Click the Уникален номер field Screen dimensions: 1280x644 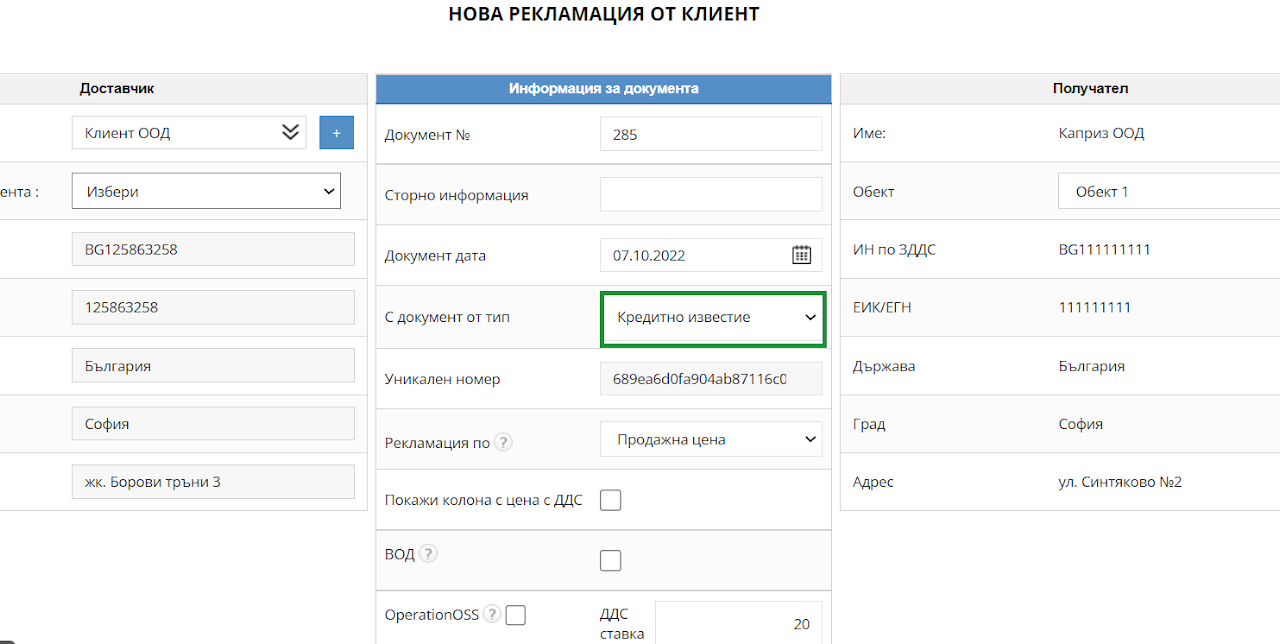(711, 379)
